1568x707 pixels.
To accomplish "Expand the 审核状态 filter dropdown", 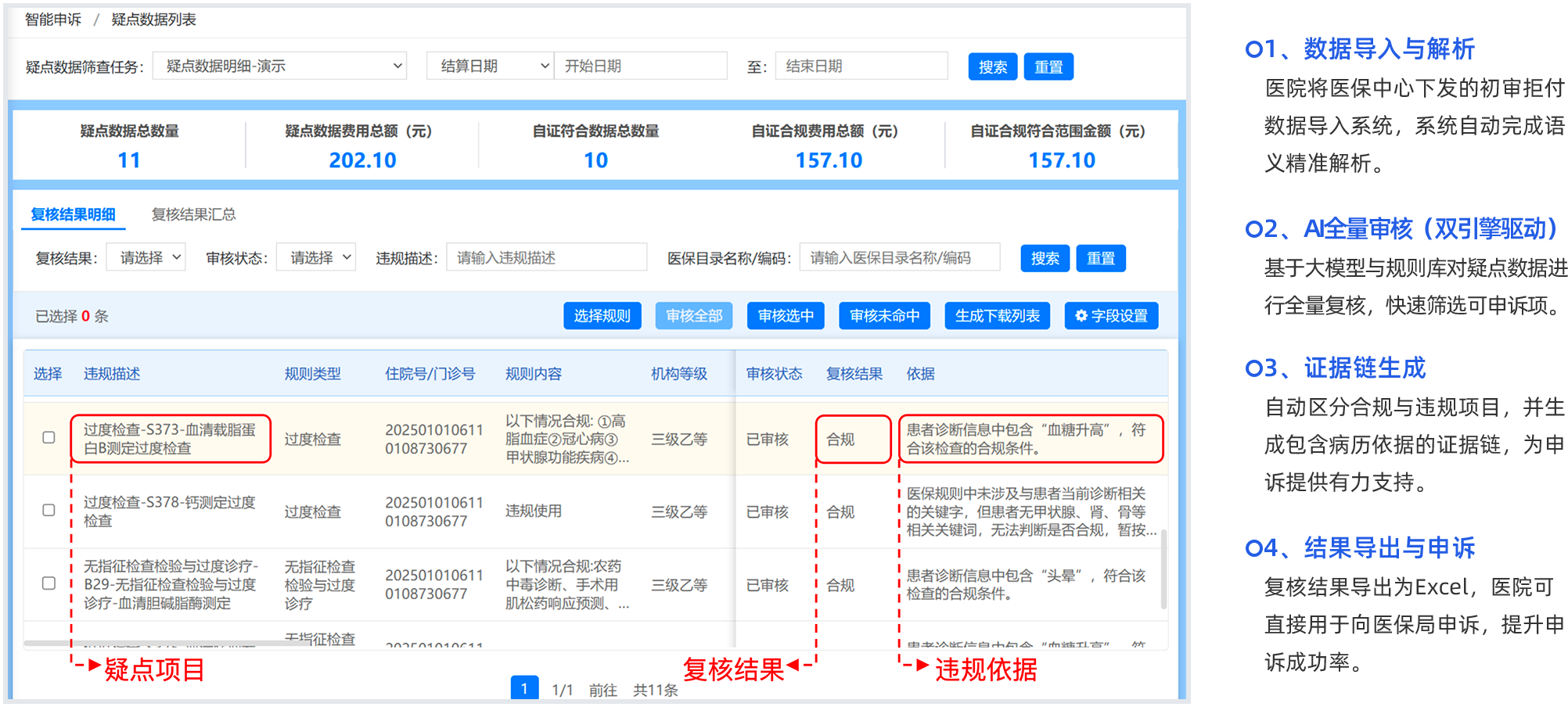I will pyautogui.click(x=316, y=257).
